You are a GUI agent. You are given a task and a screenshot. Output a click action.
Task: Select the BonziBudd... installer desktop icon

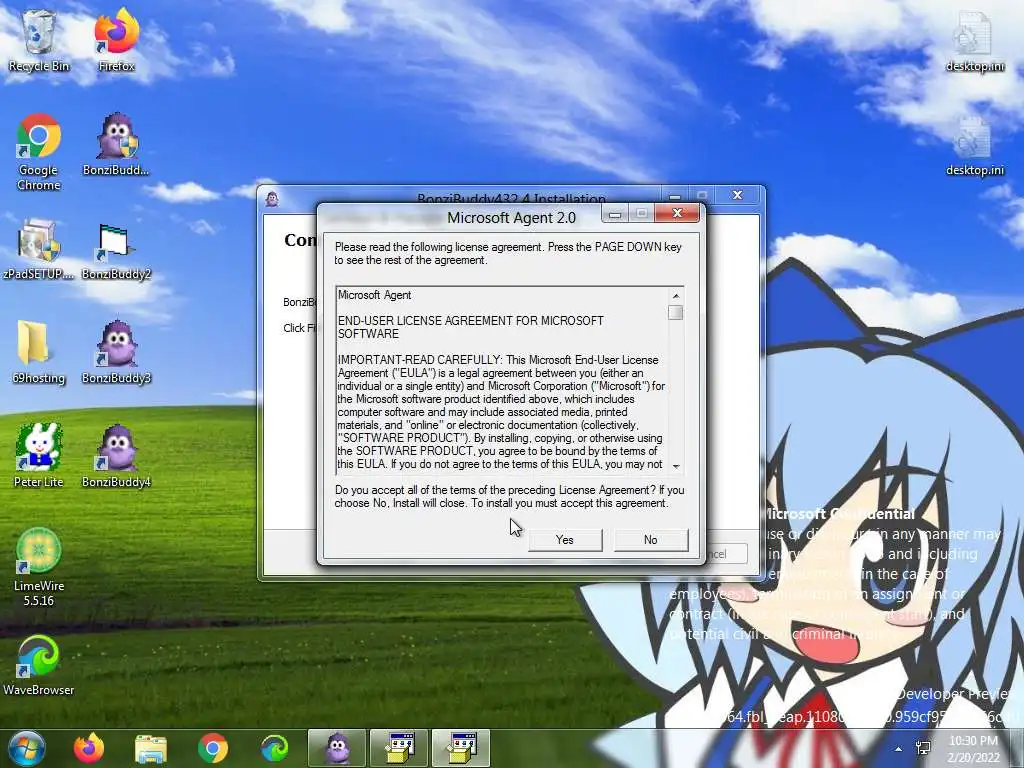[x=116, y=144]
